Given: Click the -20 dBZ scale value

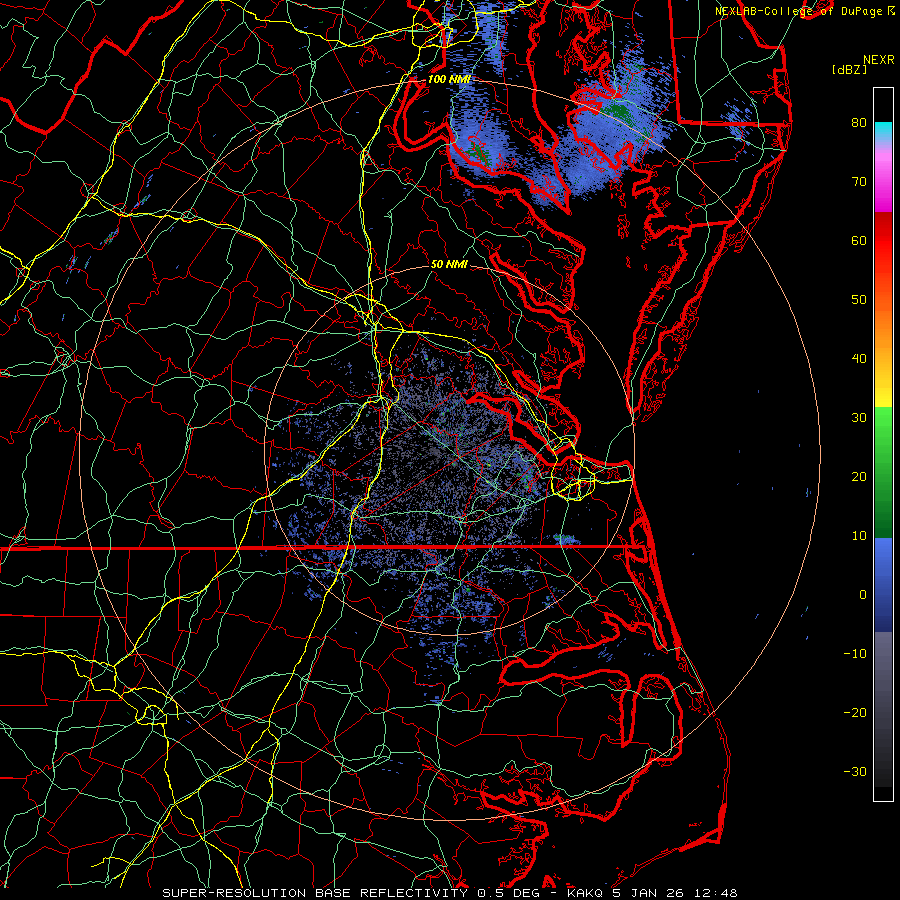Looking at the screenshot, I should point(855,713).
